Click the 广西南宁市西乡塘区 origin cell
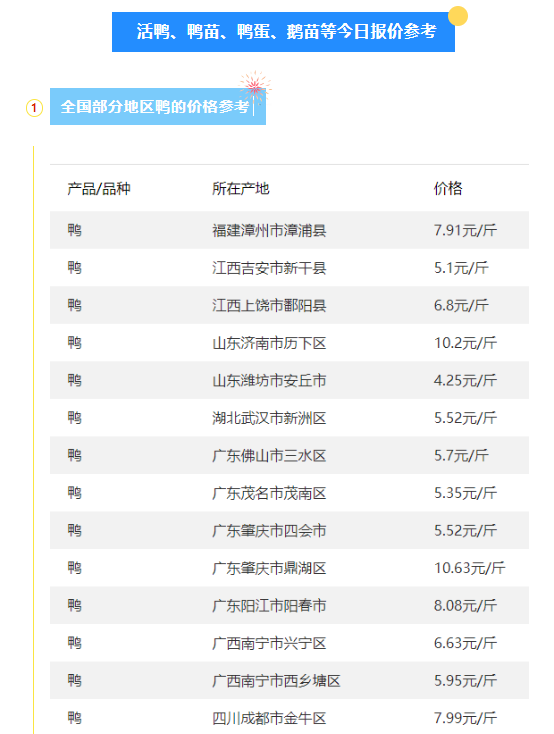Screen dimensions: 554x734 point(276,681)
